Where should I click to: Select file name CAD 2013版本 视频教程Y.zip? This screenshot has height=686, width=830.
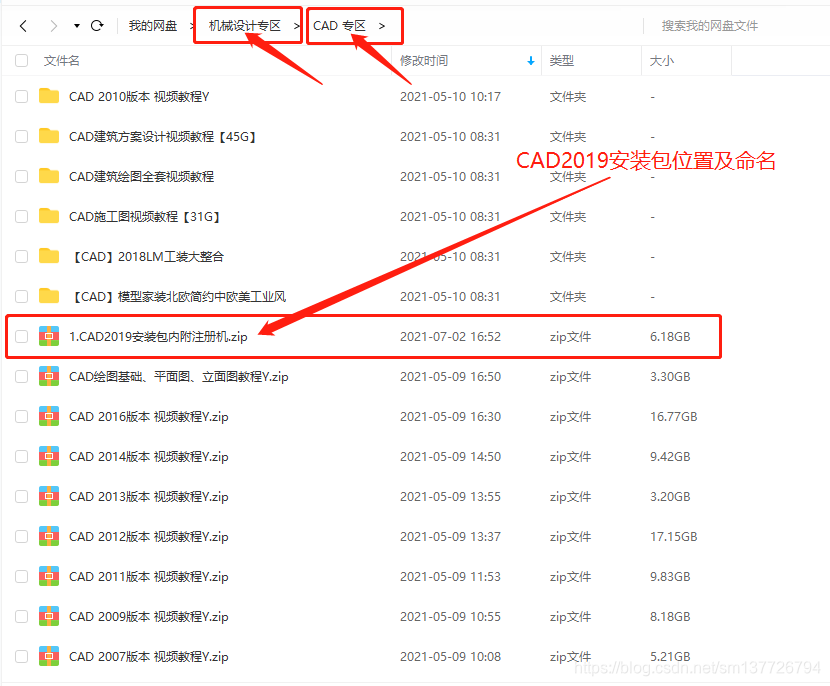point(149,497)
